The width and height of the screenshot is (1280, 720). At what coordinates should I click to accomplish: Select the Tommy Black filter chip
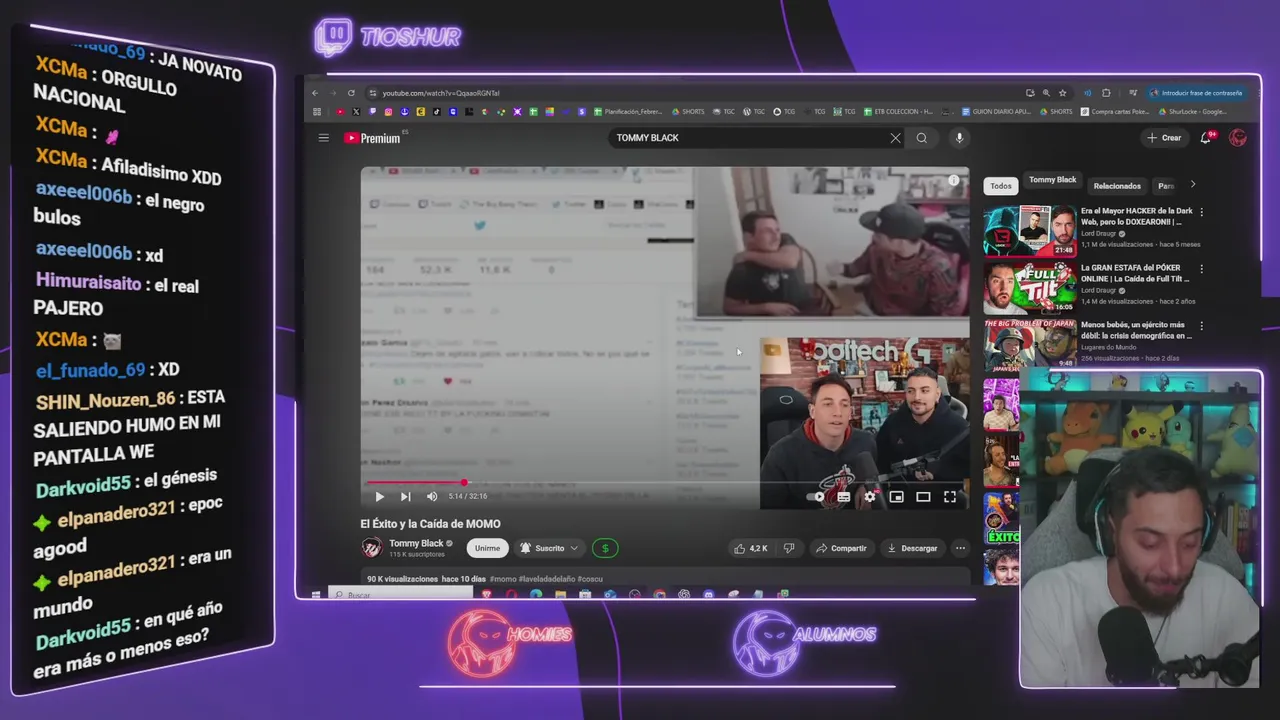pyautogui.click(x=1053, y=180)
